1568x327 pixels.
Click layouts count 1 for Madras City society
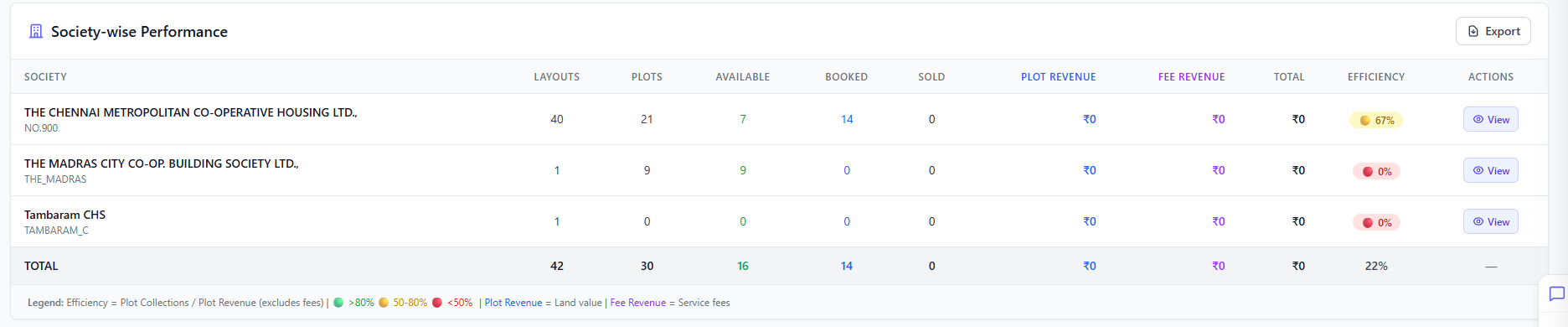tap(557, 170)
